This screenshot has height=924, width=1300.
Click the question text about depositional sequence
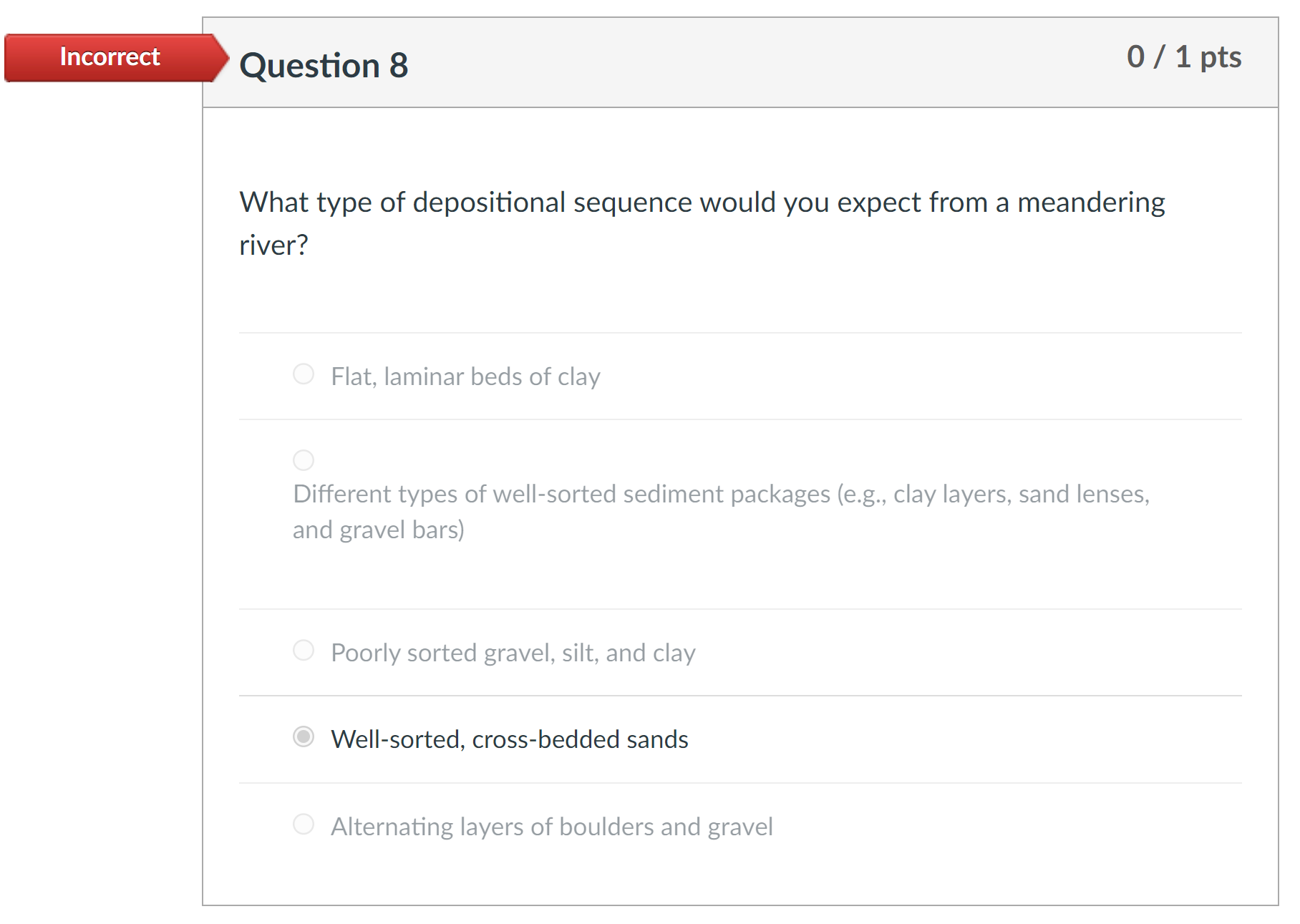(702, 203)
